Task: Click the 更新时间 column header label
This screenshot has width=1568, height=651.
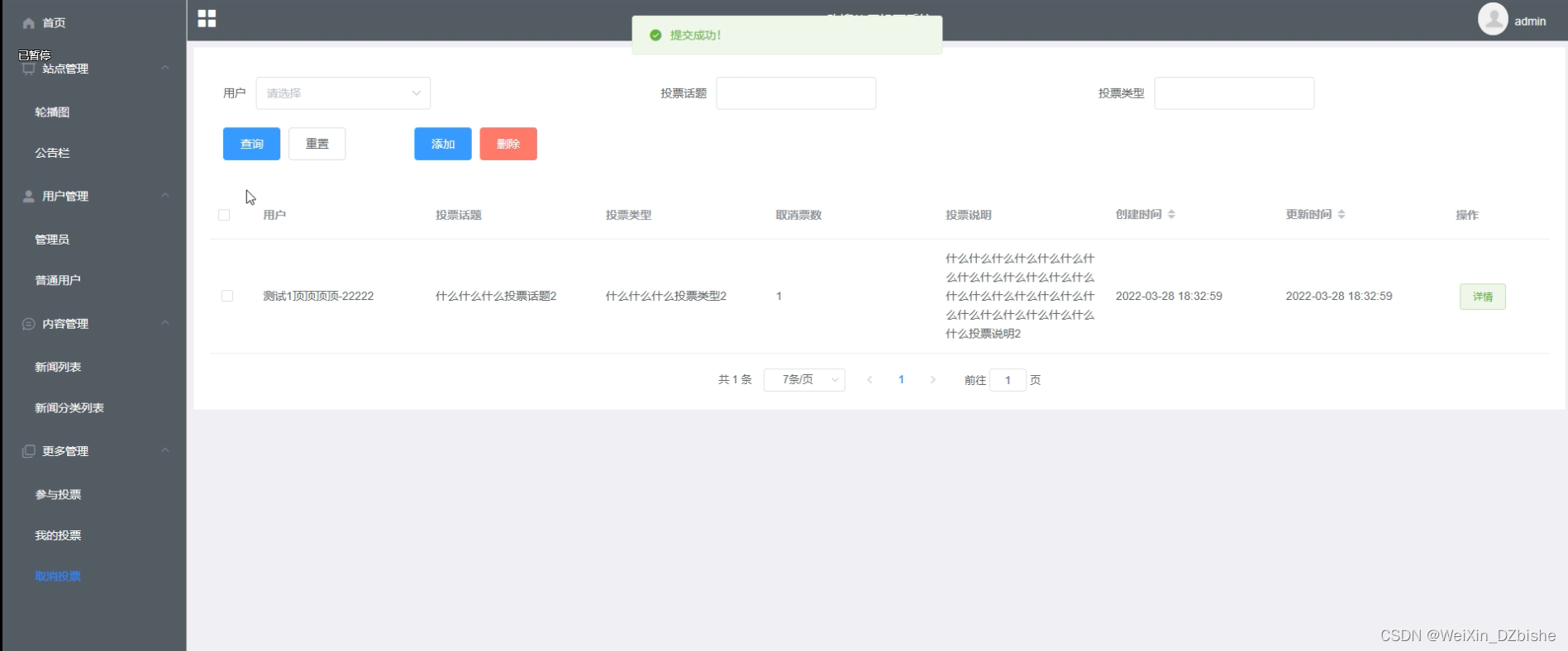Action: coord(1308,214)
